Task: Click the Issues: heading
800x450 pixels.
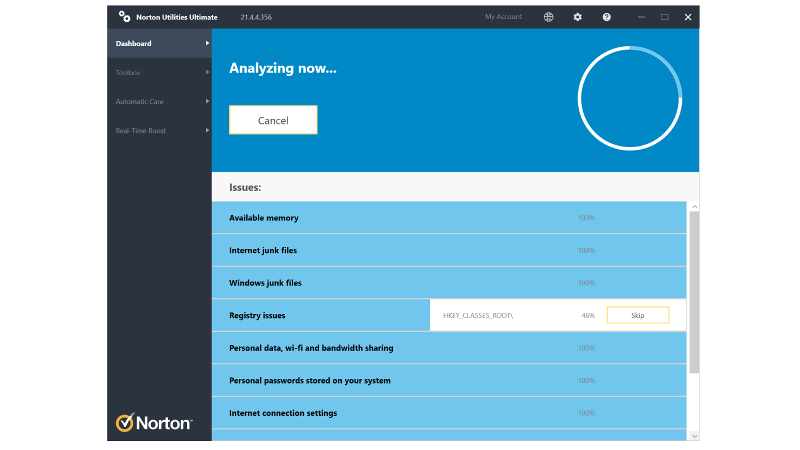Action: 245,187
